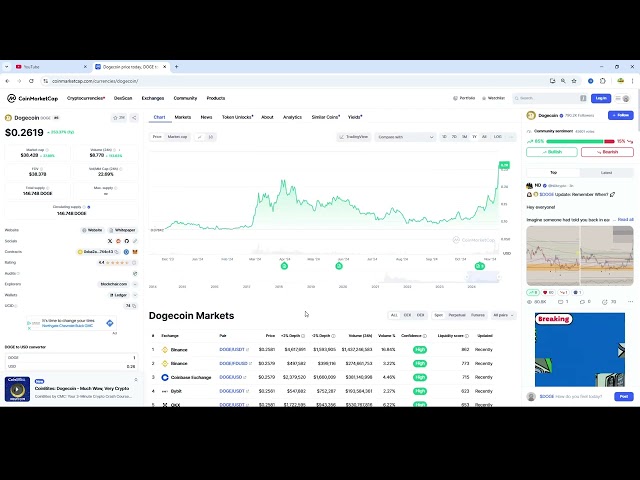Open the Analytics tab
640x480 pixels.
click(292, 117)
